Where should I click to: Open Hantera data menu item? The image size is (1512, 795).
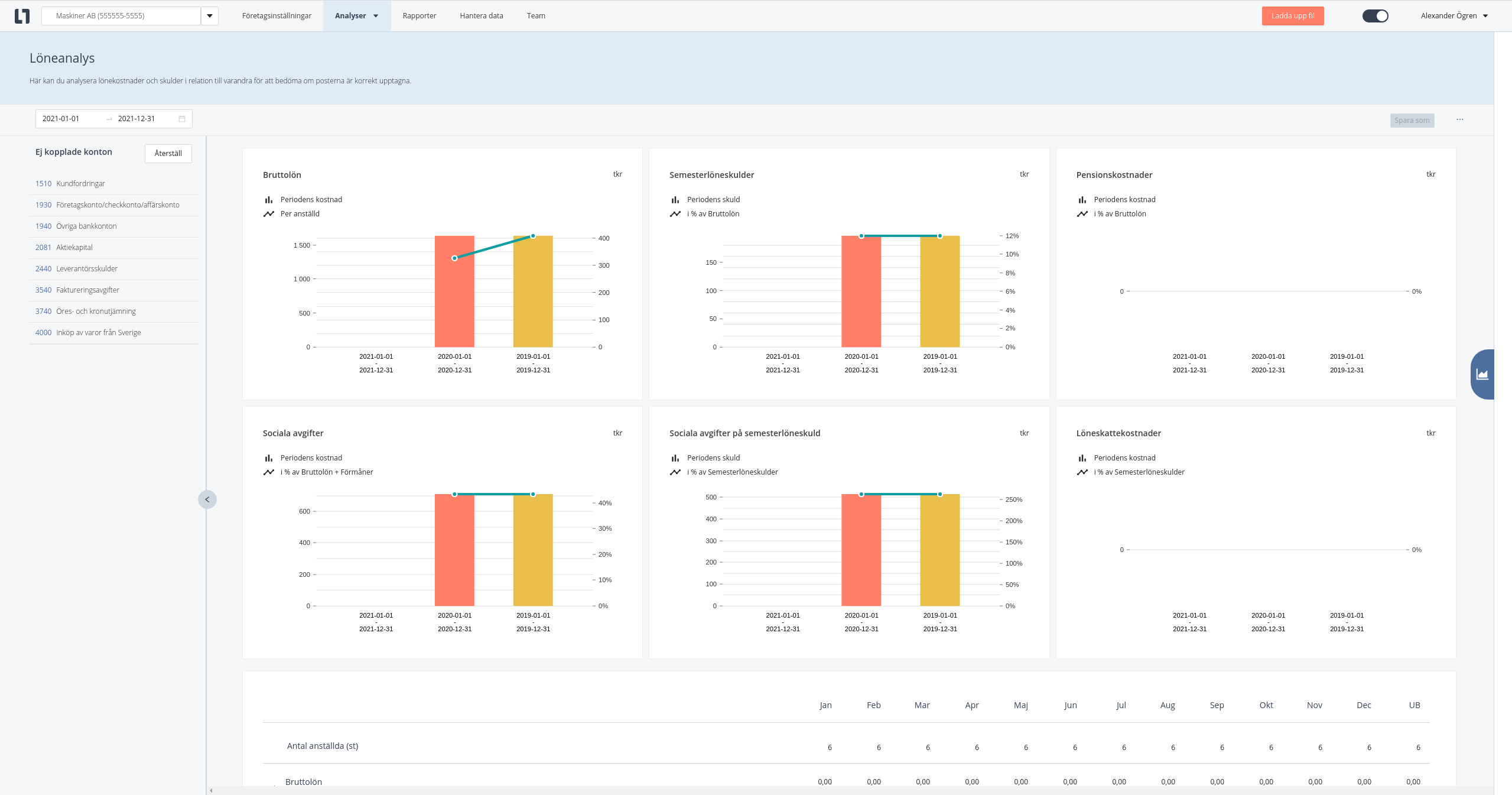point(481,16)
